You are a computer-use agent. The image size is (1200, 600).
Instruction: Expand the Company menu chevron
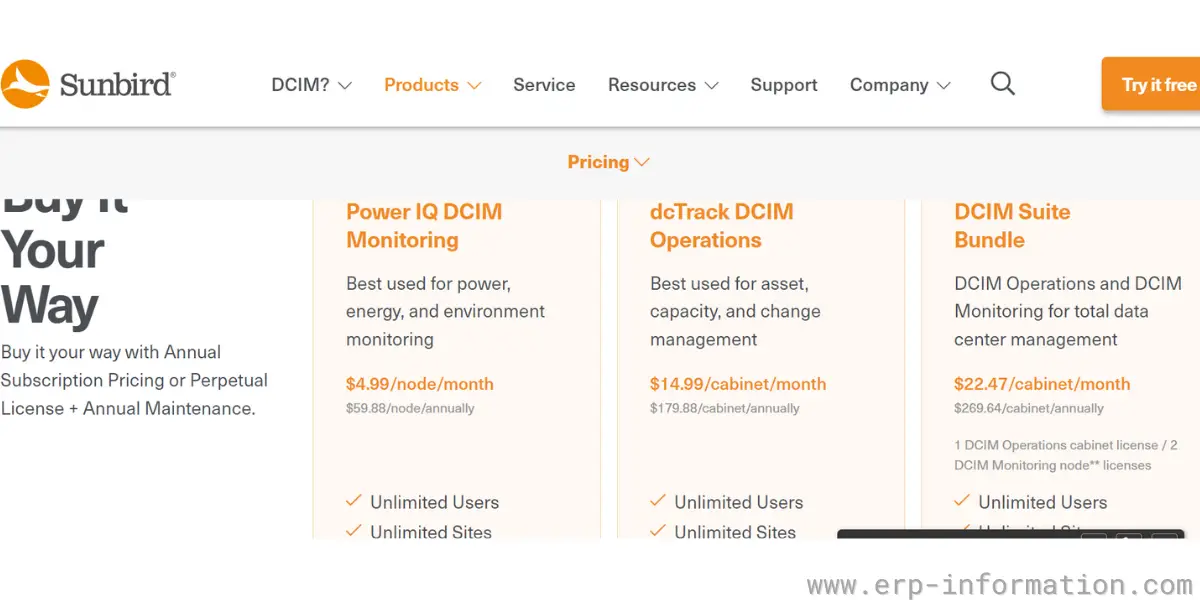pyautogui.click(x=943, y=86)
